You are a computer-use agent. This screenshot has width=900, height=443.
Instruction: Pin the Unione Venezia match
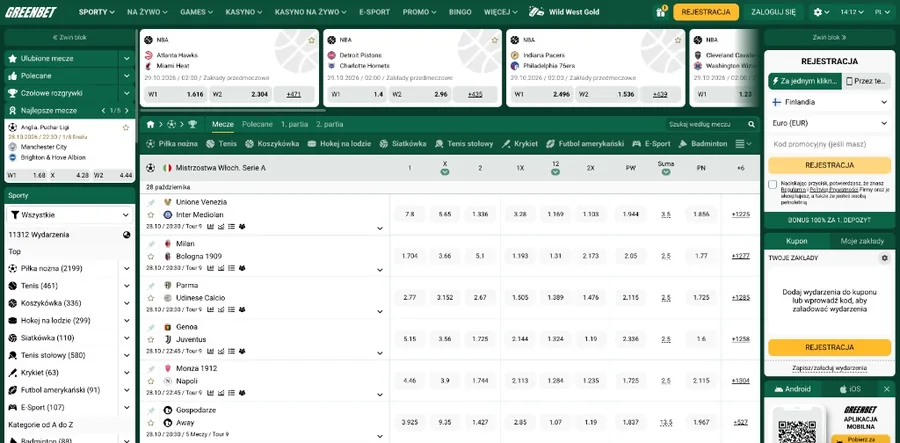(x=151, y=203)
